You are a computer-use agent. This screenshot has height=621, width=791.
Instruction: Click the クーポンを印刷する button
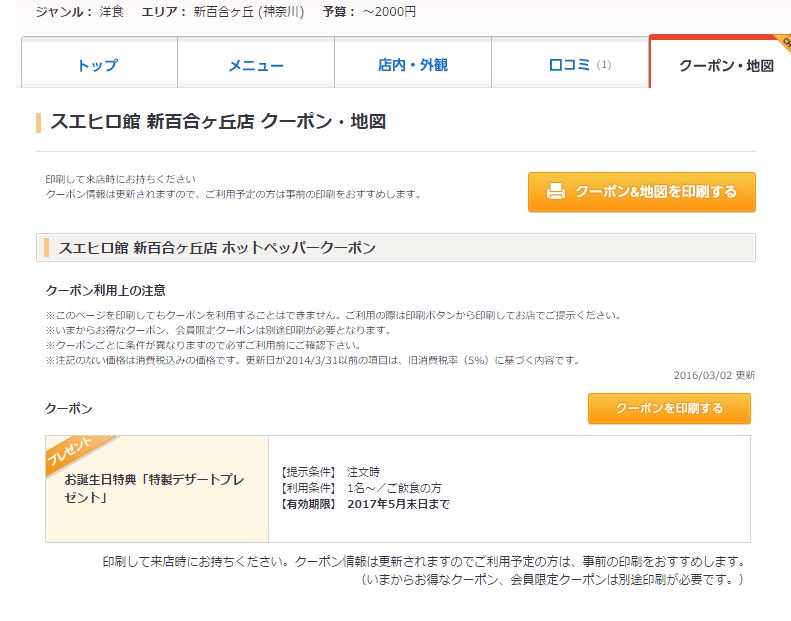click(669, 408)
